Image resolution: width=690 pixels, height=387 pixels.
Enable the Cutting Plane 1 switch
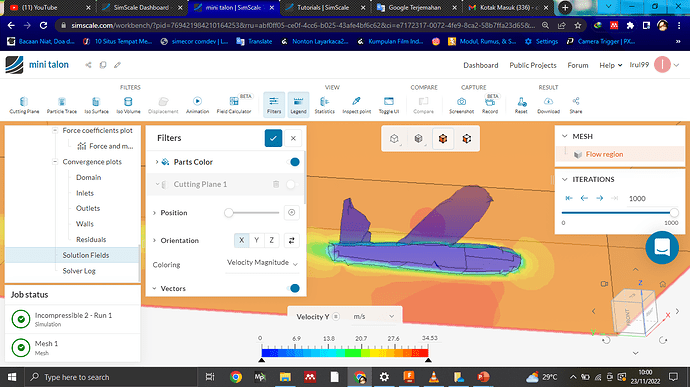point(292,184)
